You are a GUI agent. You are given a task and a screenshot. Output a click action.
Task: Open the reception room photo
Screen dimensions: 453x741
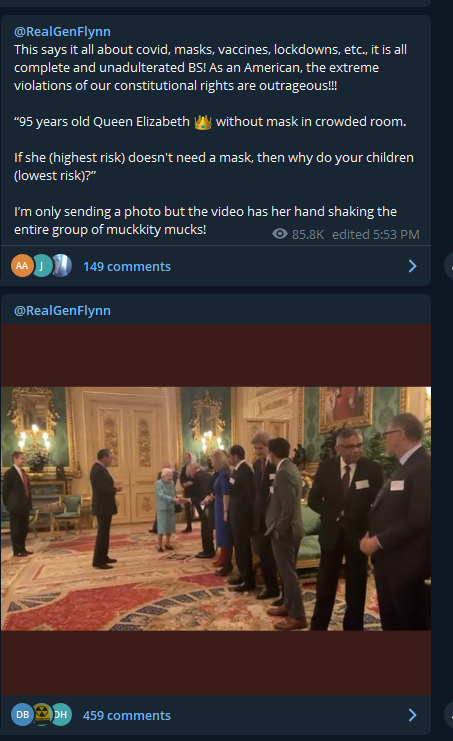(x=216, y=508)
